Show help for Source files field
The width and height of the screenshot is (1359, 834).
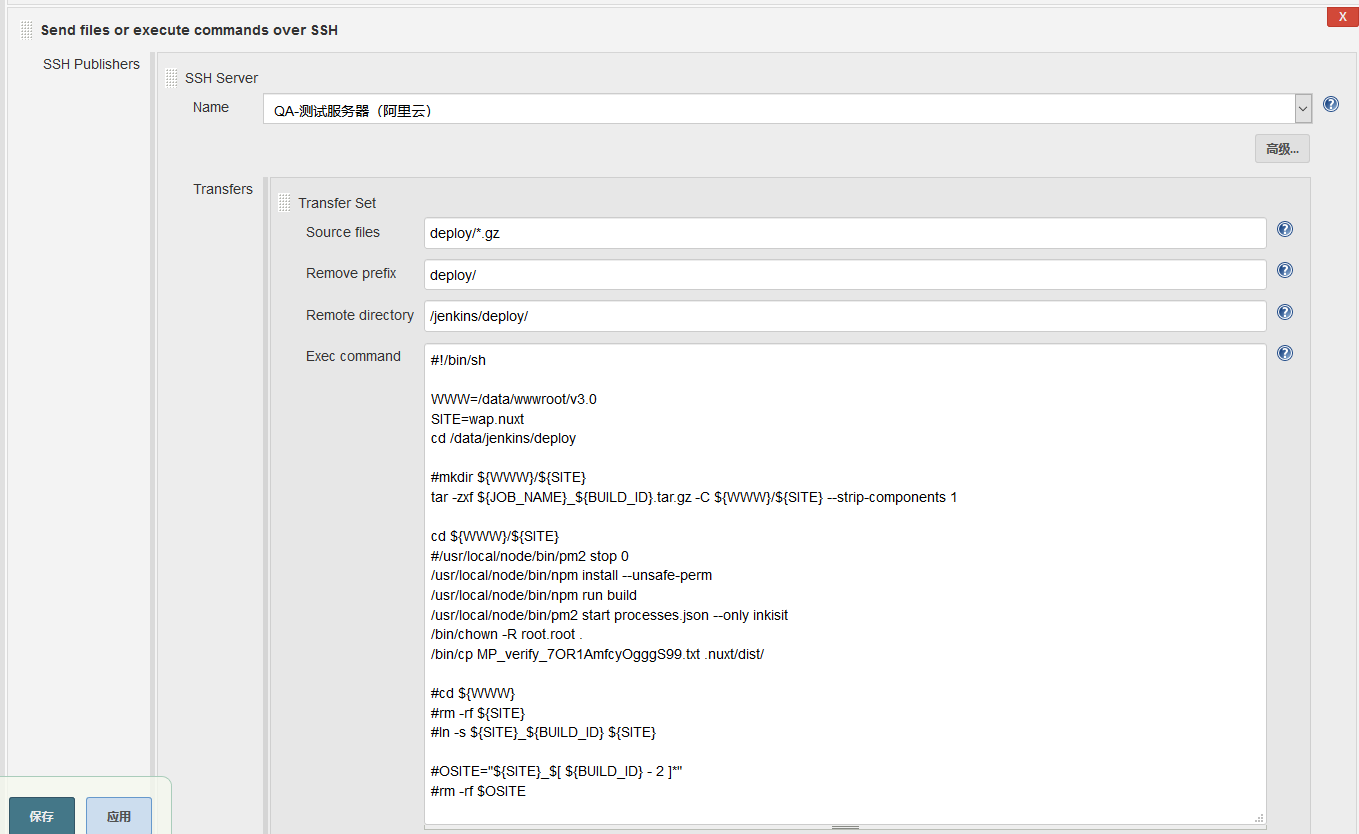click(1285, 229)
